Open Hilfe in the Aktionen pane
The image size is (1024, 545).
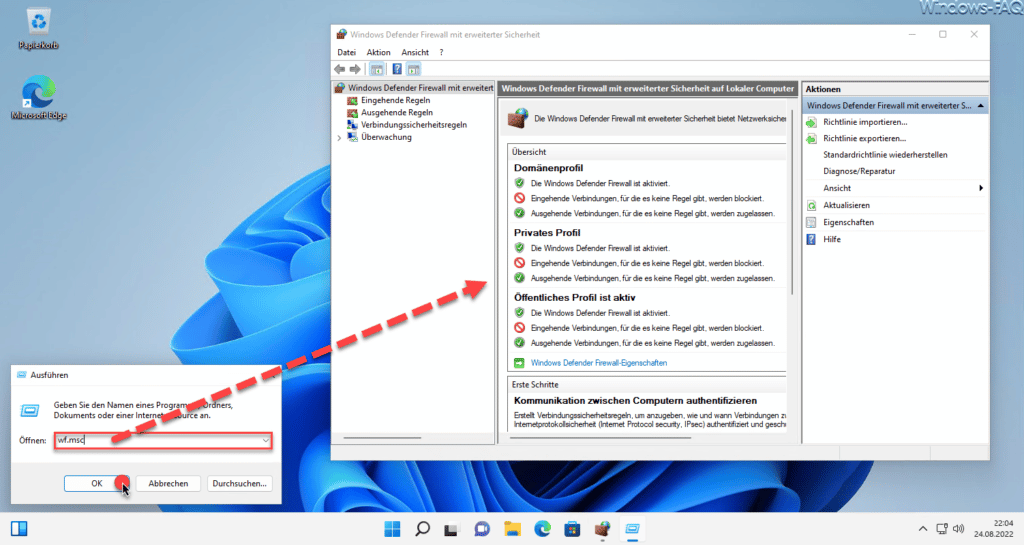[x=832, y=240]
